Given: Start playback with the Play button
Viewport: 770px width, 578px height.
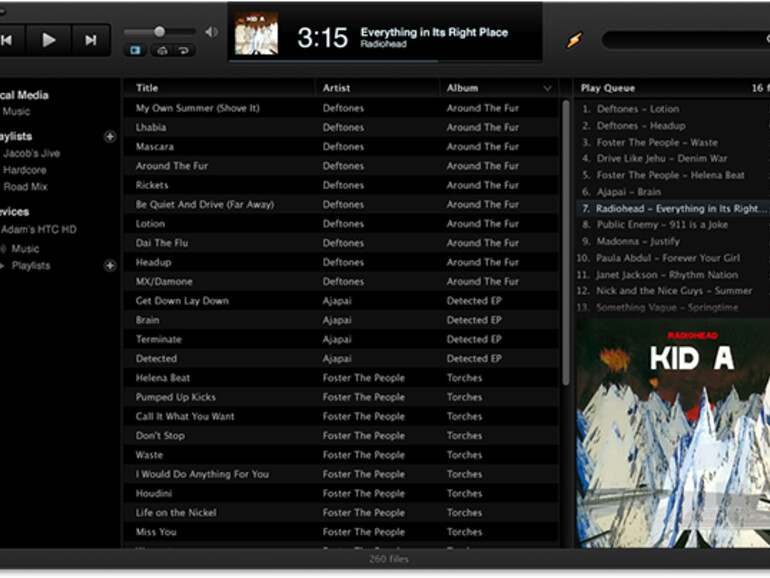Looking at the screenshot, I should [48, 40].
